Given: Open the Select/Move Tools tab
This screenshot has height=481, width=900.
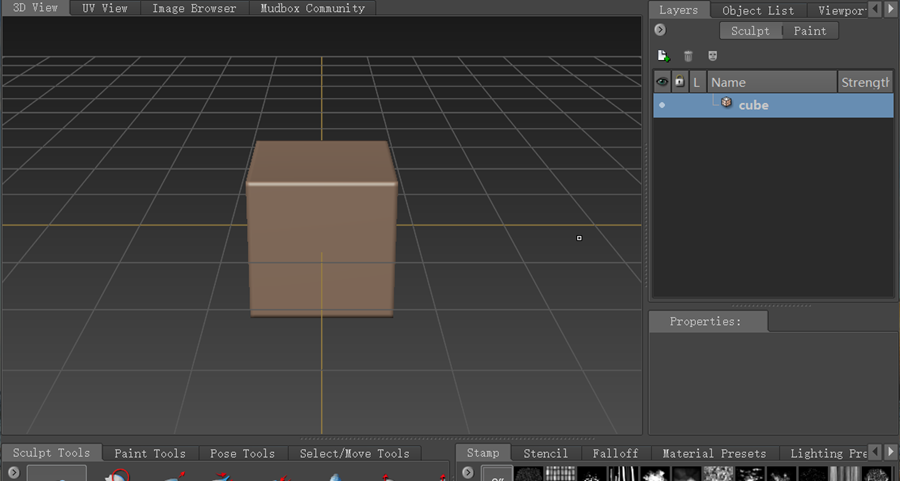Looking at the screenshot, I should coord(354,453).
